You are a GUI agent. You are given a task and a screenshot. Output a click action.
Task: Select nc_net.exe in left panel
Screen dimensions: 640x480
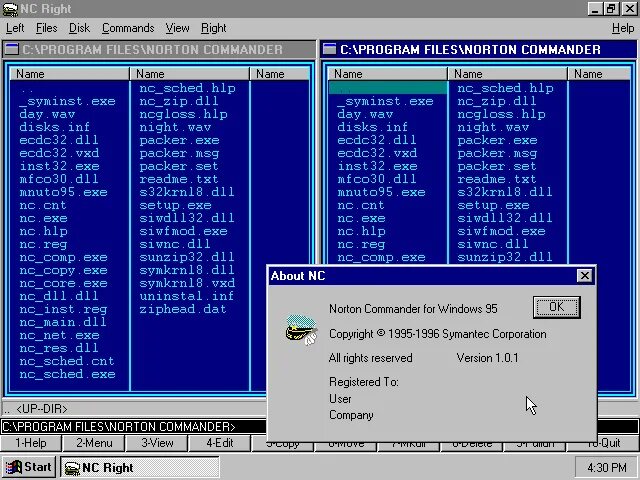click(x=59, y=336)
